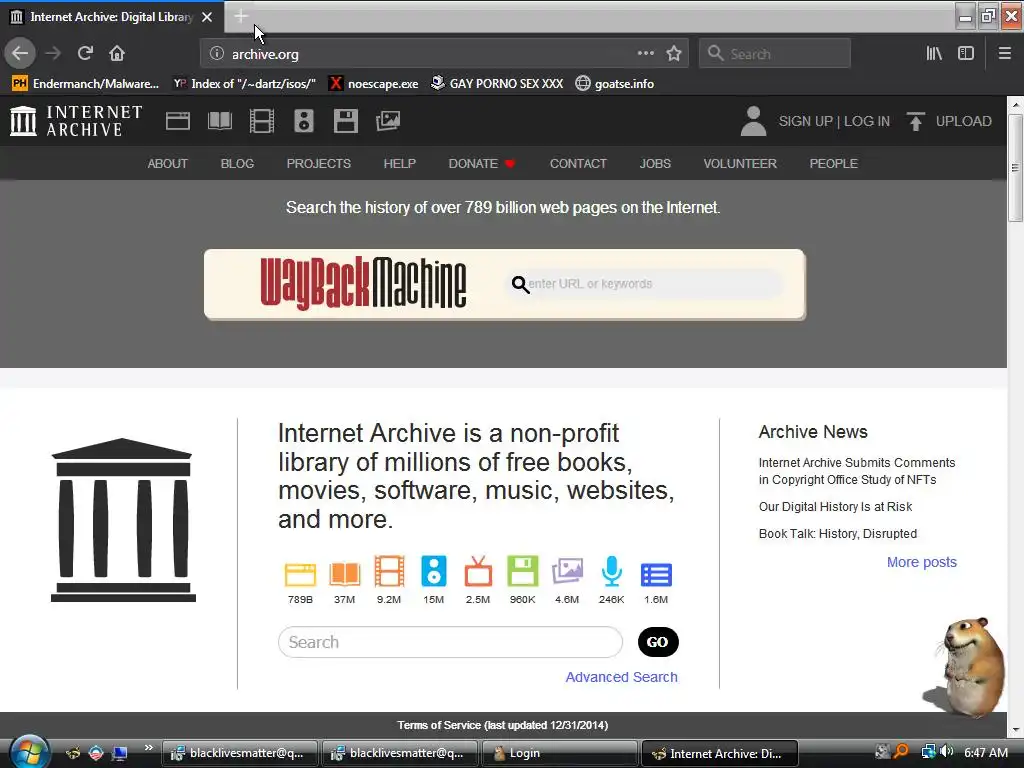
Task: Open the HELP menu item
Action: pos(400,164)
